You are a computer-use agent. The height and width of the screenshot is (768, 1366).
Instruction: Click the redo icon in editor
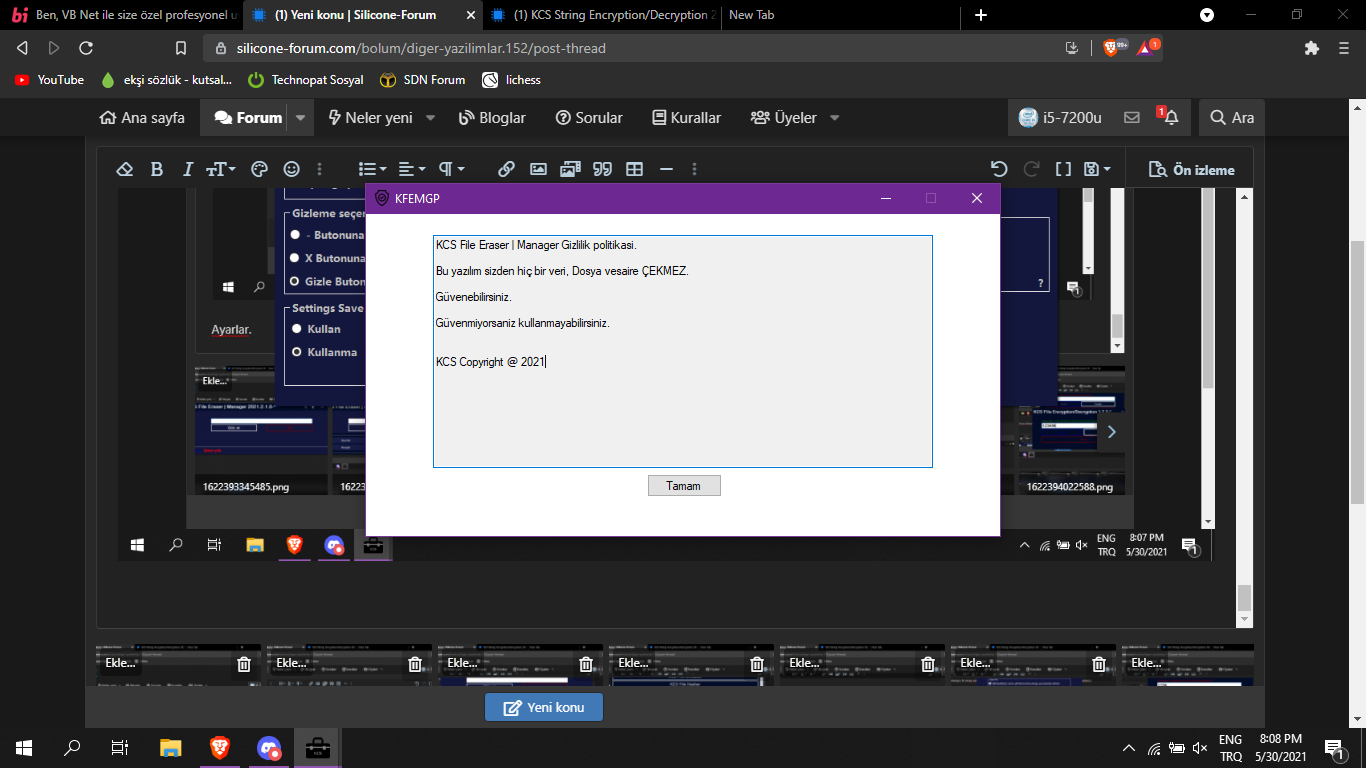[1031, 169]
